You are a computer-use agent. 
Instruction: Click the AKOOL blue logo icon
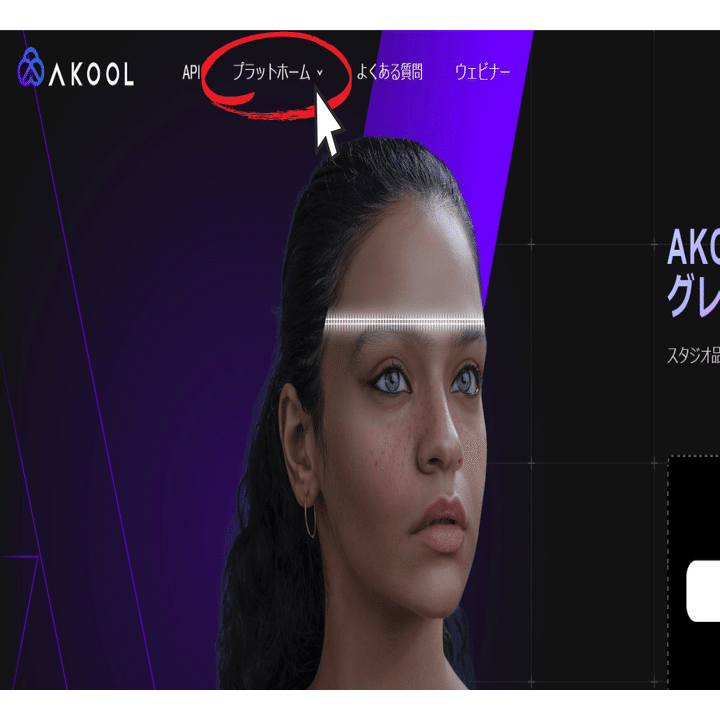(x=31, y=67)
